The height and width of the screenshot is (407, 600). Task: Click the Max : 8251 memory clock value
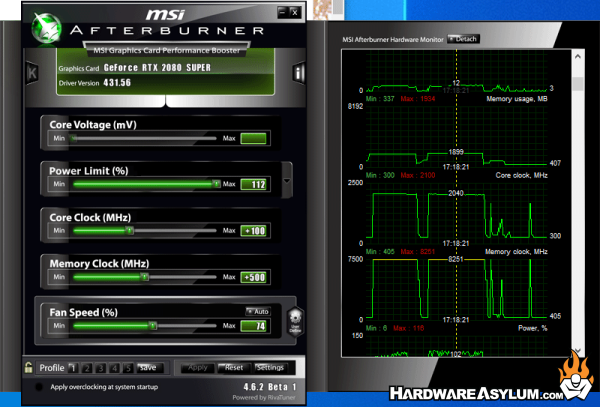coord(418,252)
